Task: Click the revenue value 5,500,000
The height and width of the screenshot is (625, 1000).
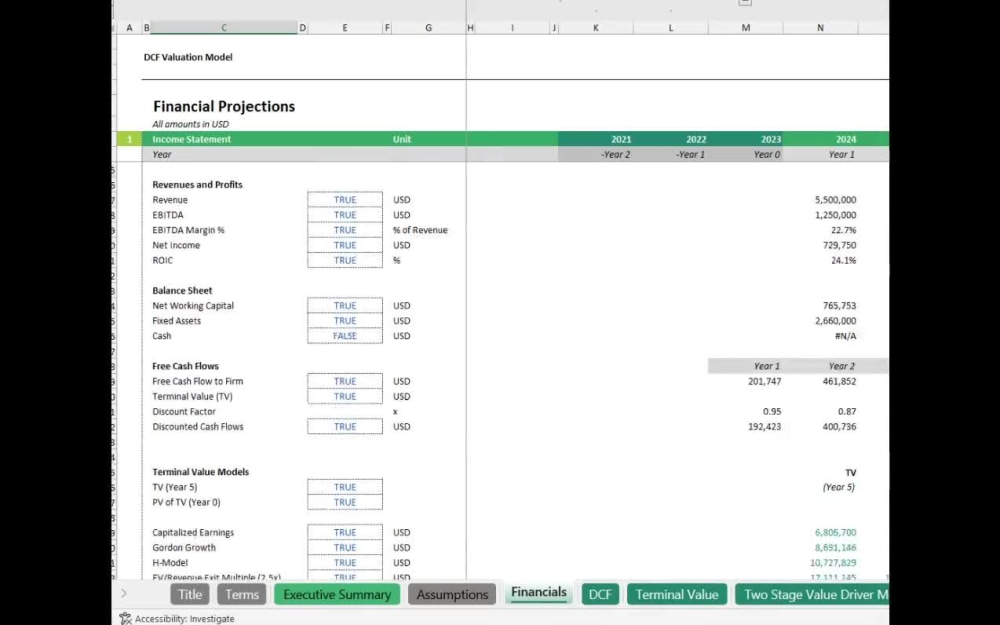Action: (835, 200)
